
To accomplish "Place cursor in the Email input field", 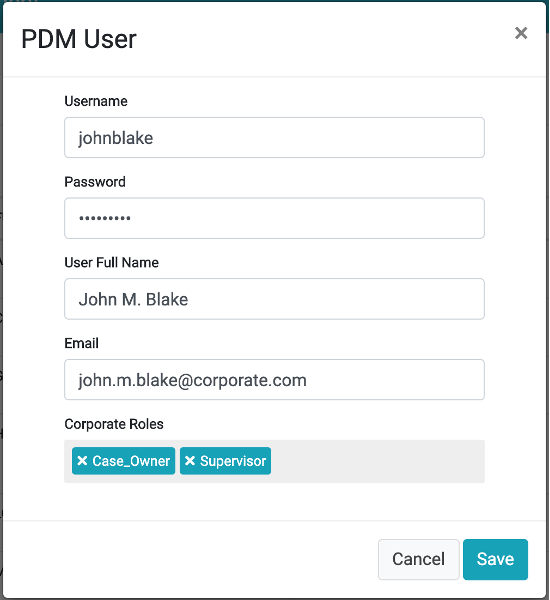I will coord(274,380).
